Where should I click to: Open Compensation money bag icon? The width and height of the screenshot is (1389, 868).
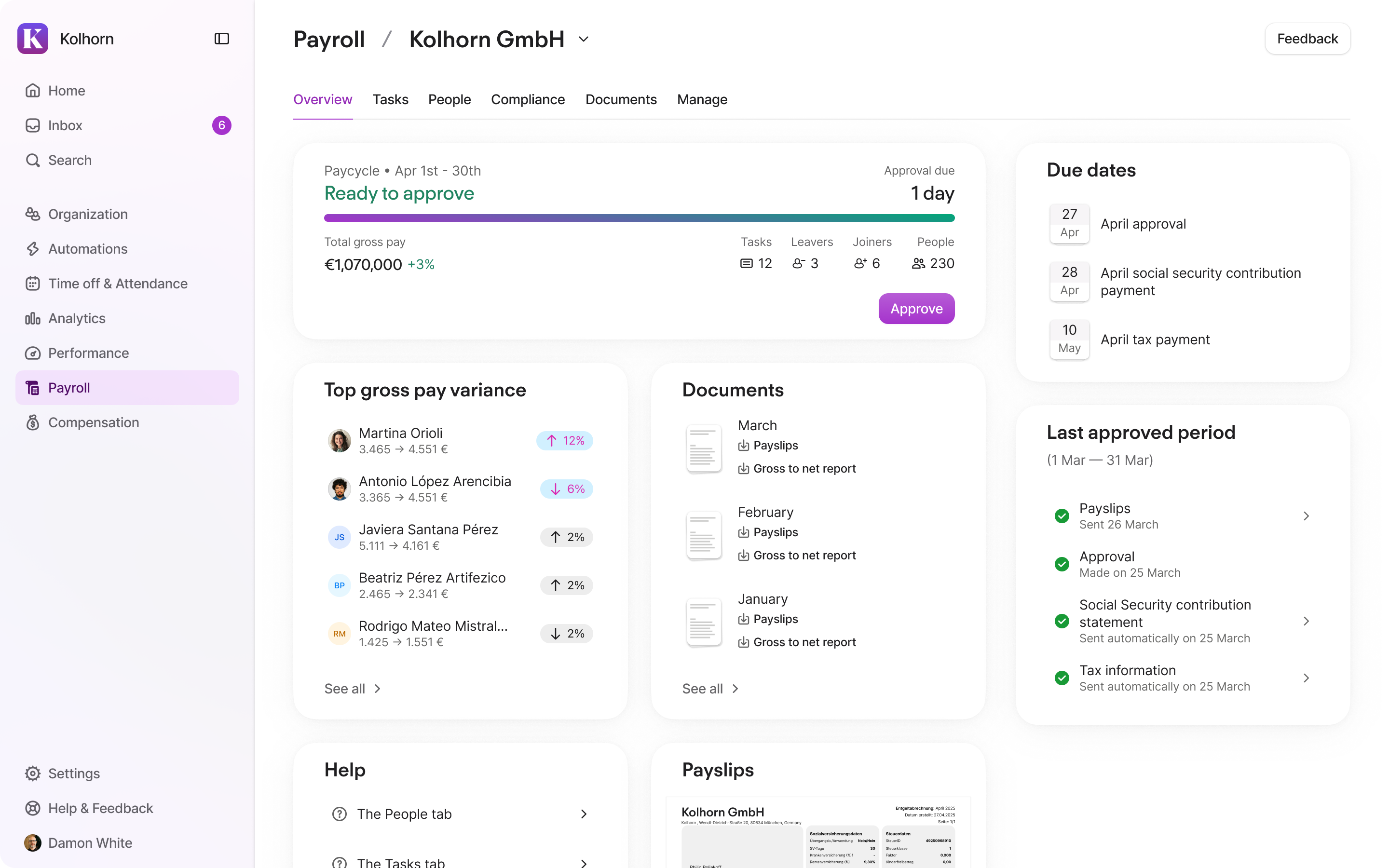pos(33,422)
